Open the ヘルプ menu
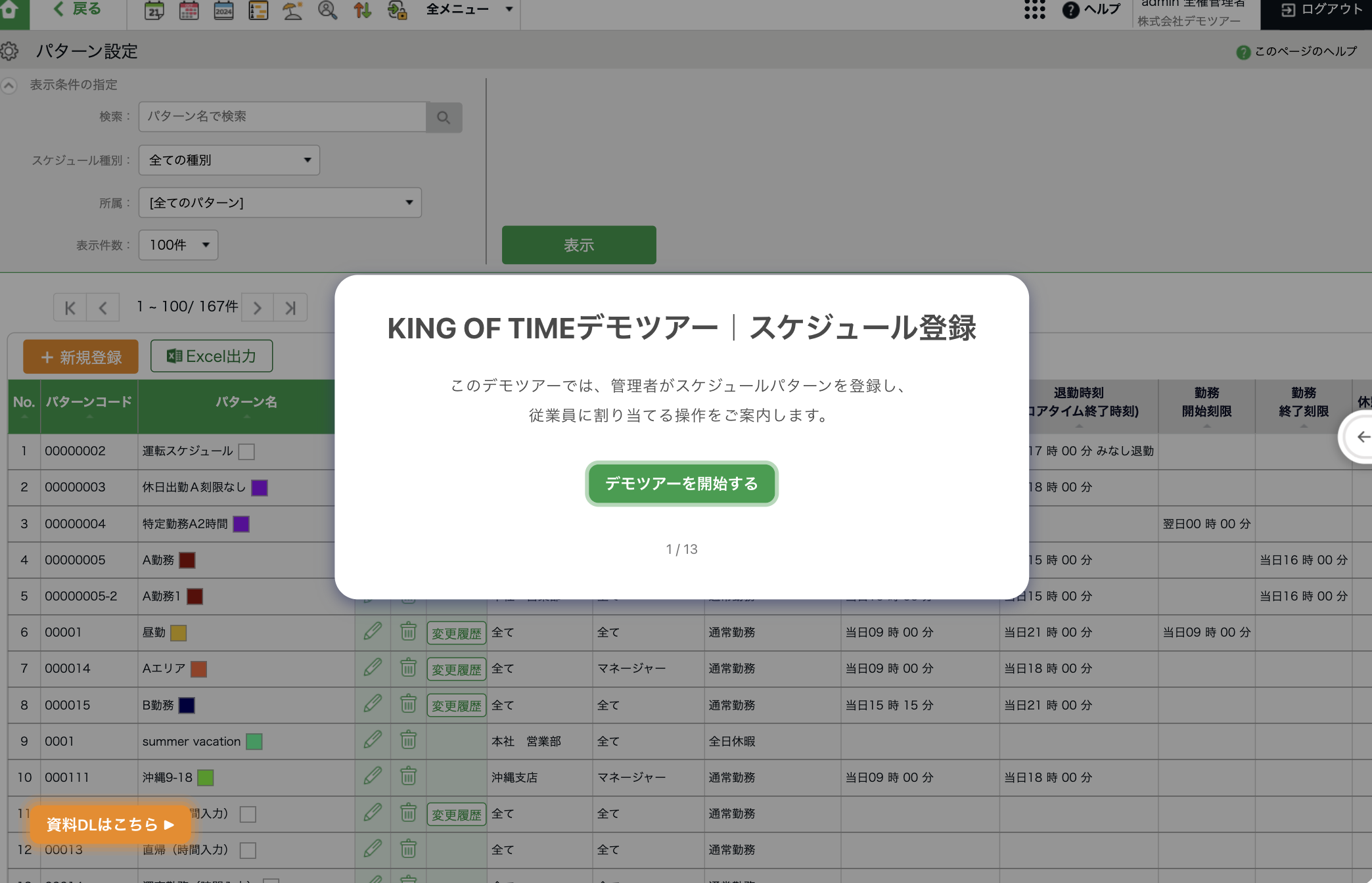The width and height of the screenshot is (1372, 883). (1091, 10)
